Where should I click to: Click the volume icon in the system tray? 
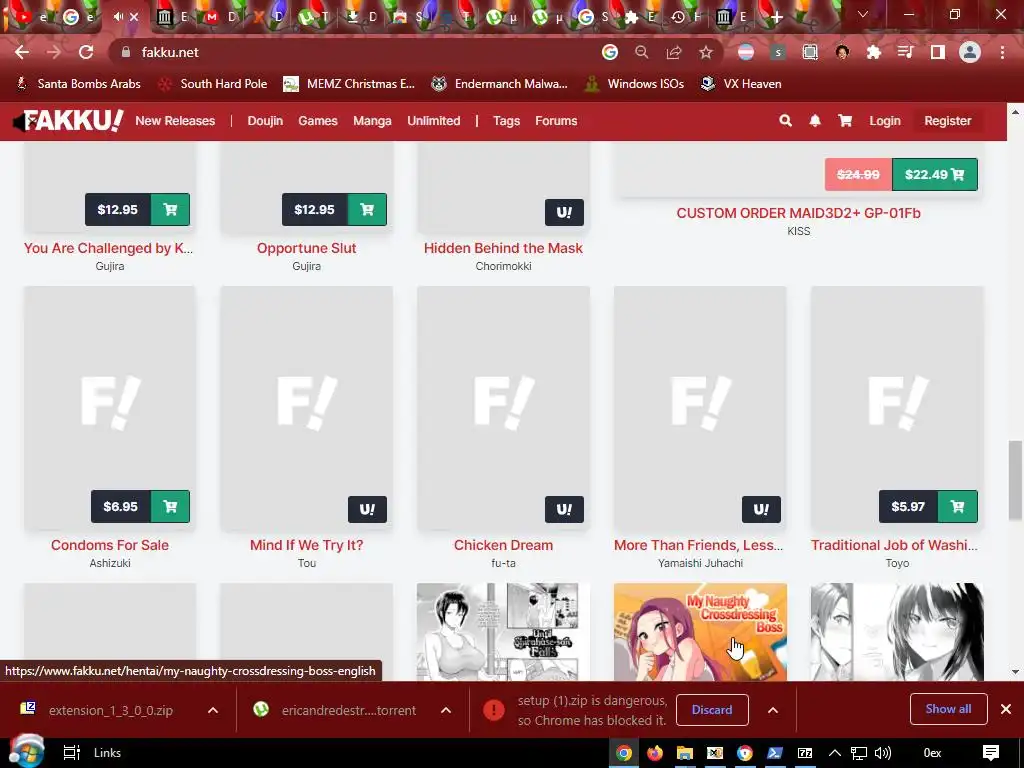(x=882, y=753)
